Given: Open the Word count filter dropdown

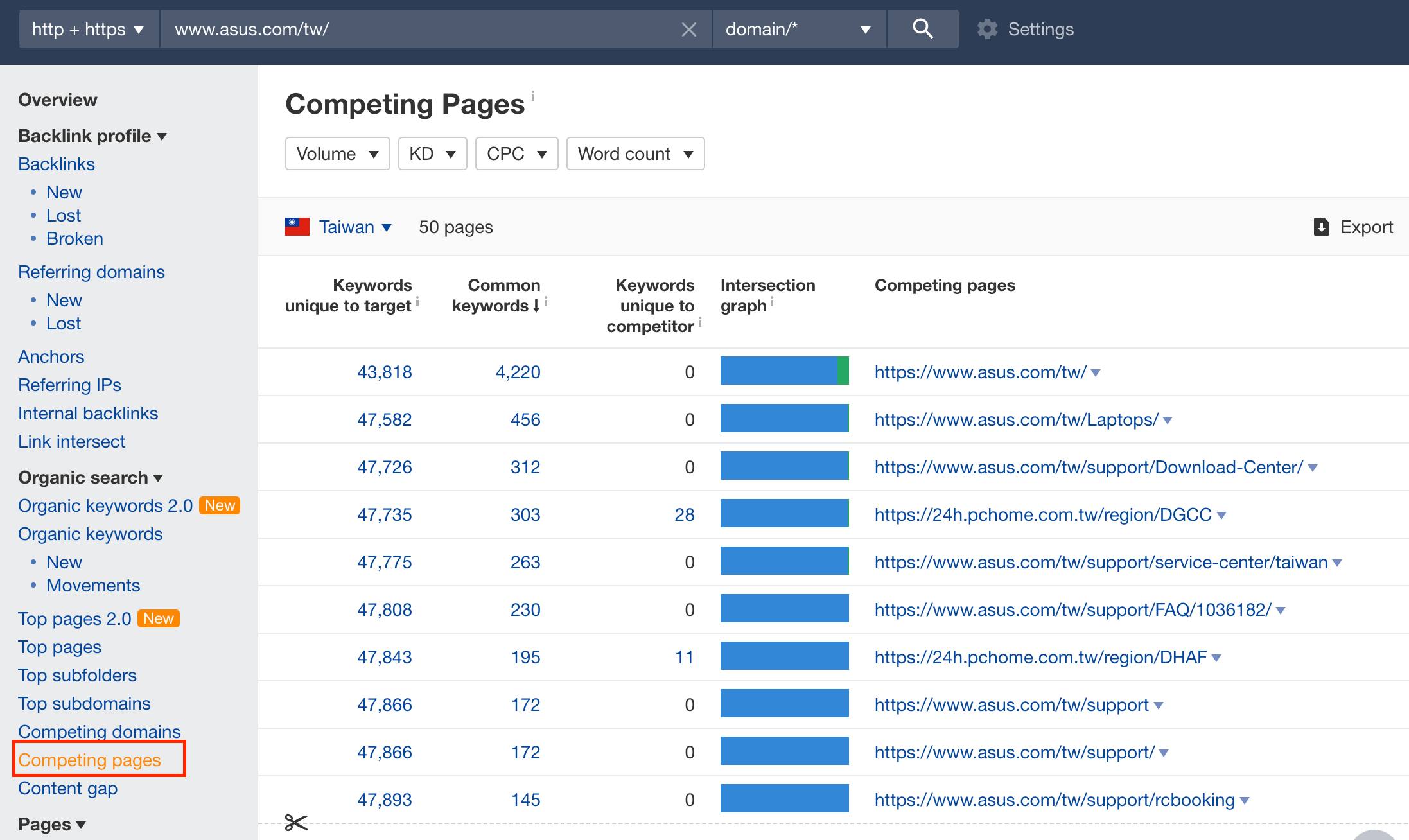Looking at the screenshot, I should pyautogui.click(x=635, y=153).
